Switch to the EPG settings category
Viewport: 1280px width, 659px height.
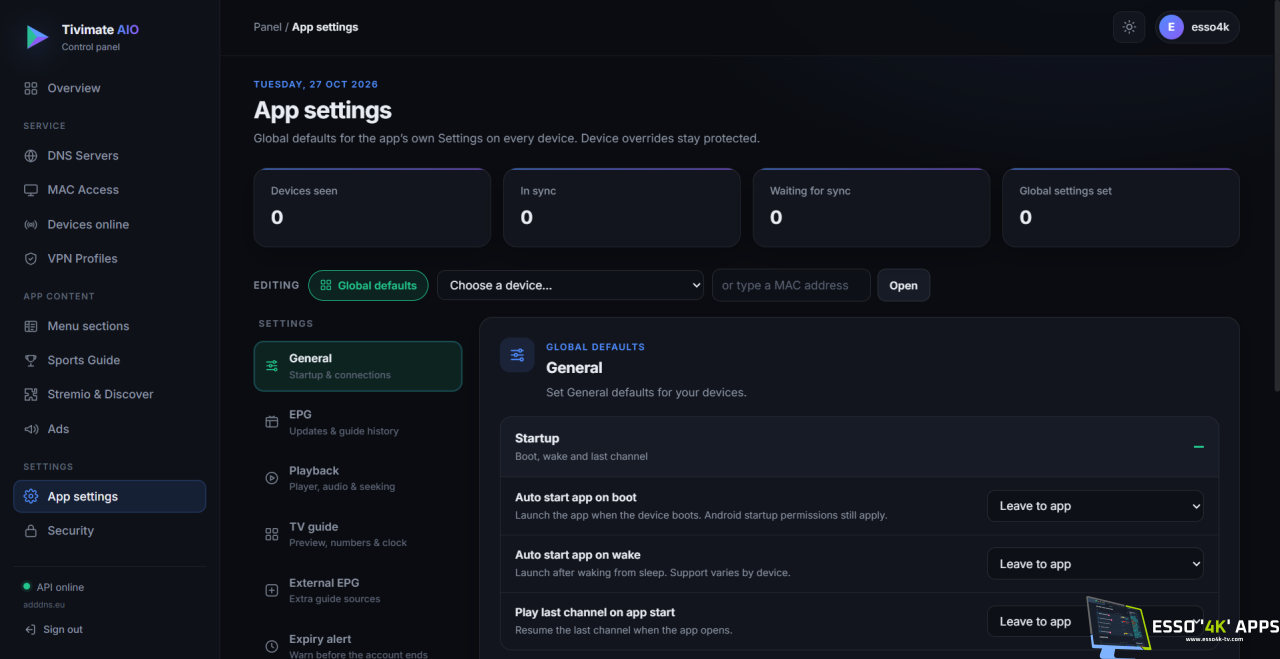tap(358, 422)
